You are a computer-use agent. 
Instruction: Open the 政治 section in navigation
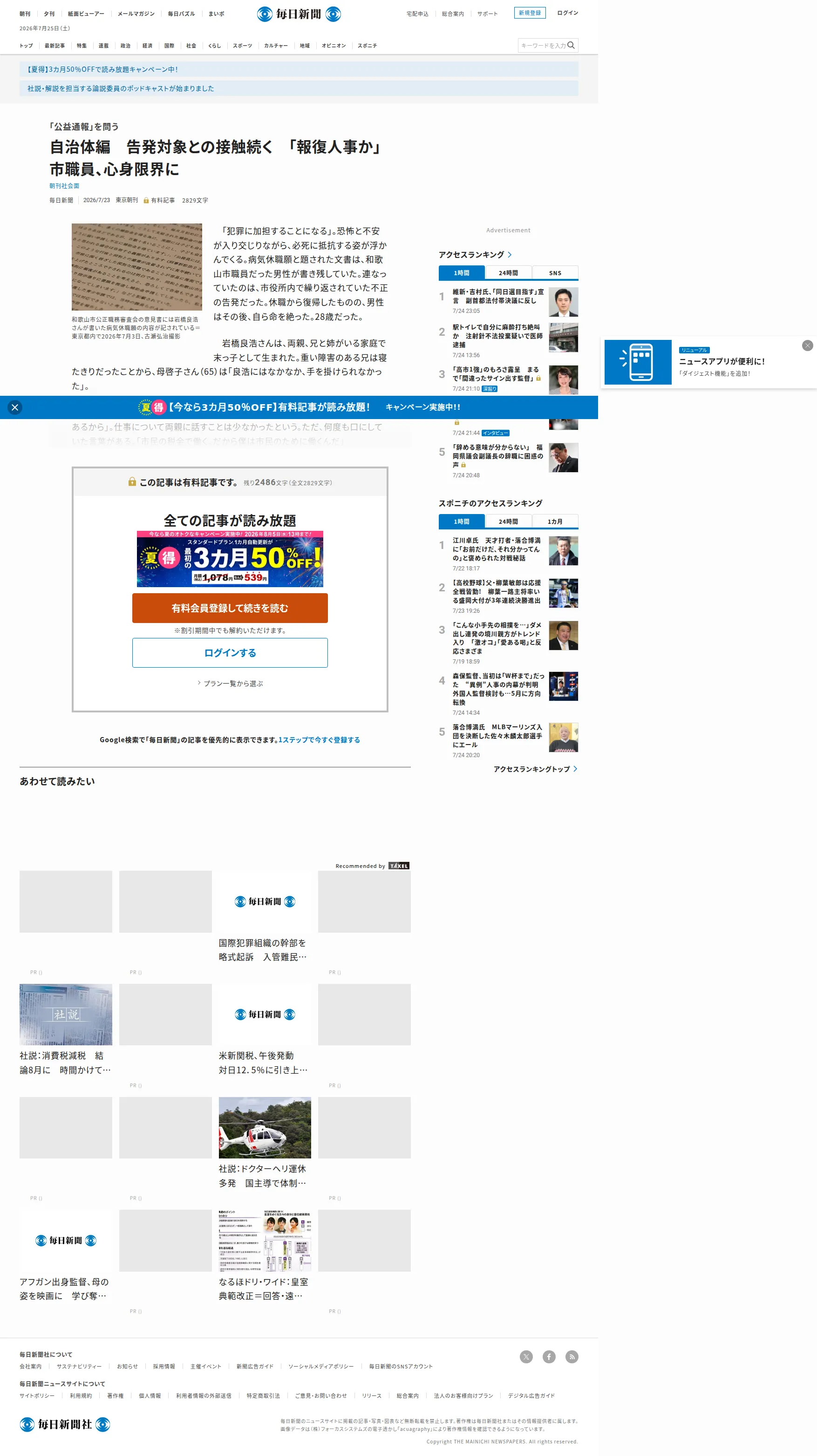tap(125, 46)
